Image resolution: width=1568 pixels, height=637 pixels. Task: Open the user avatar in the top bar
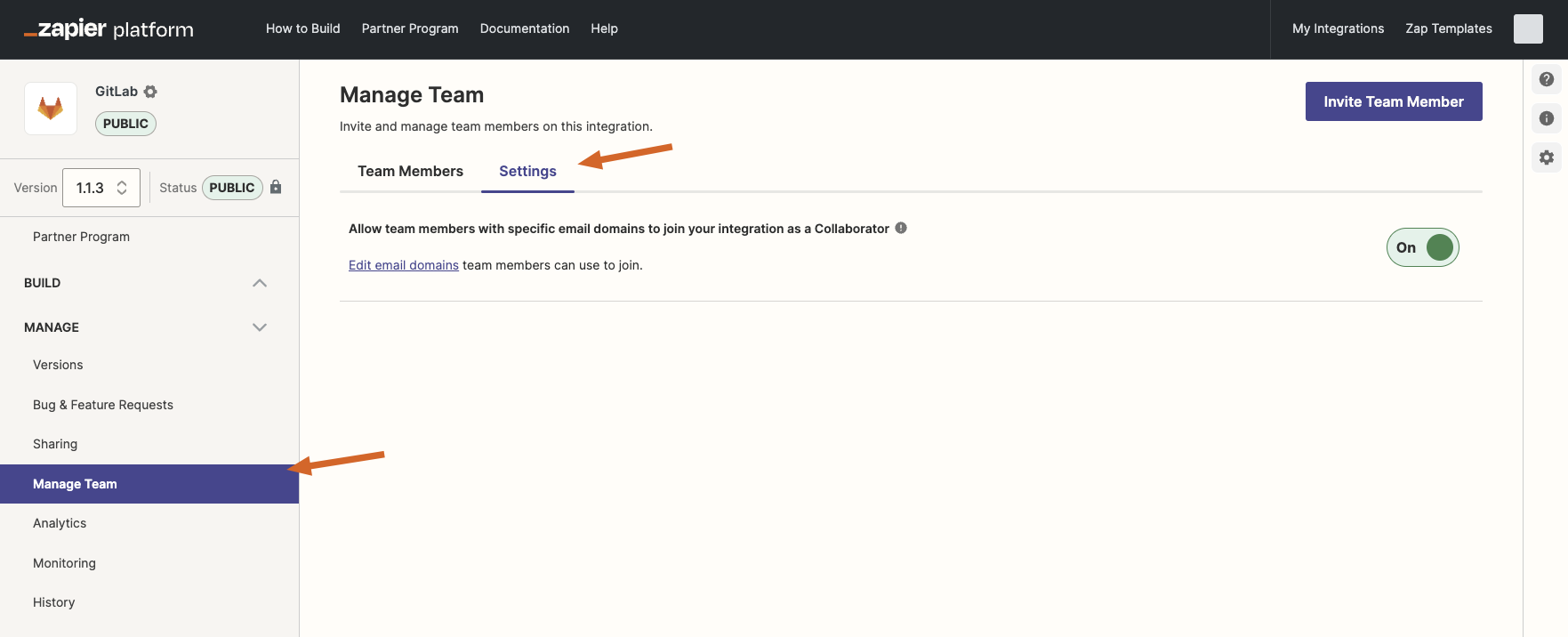pos(1528,28)
